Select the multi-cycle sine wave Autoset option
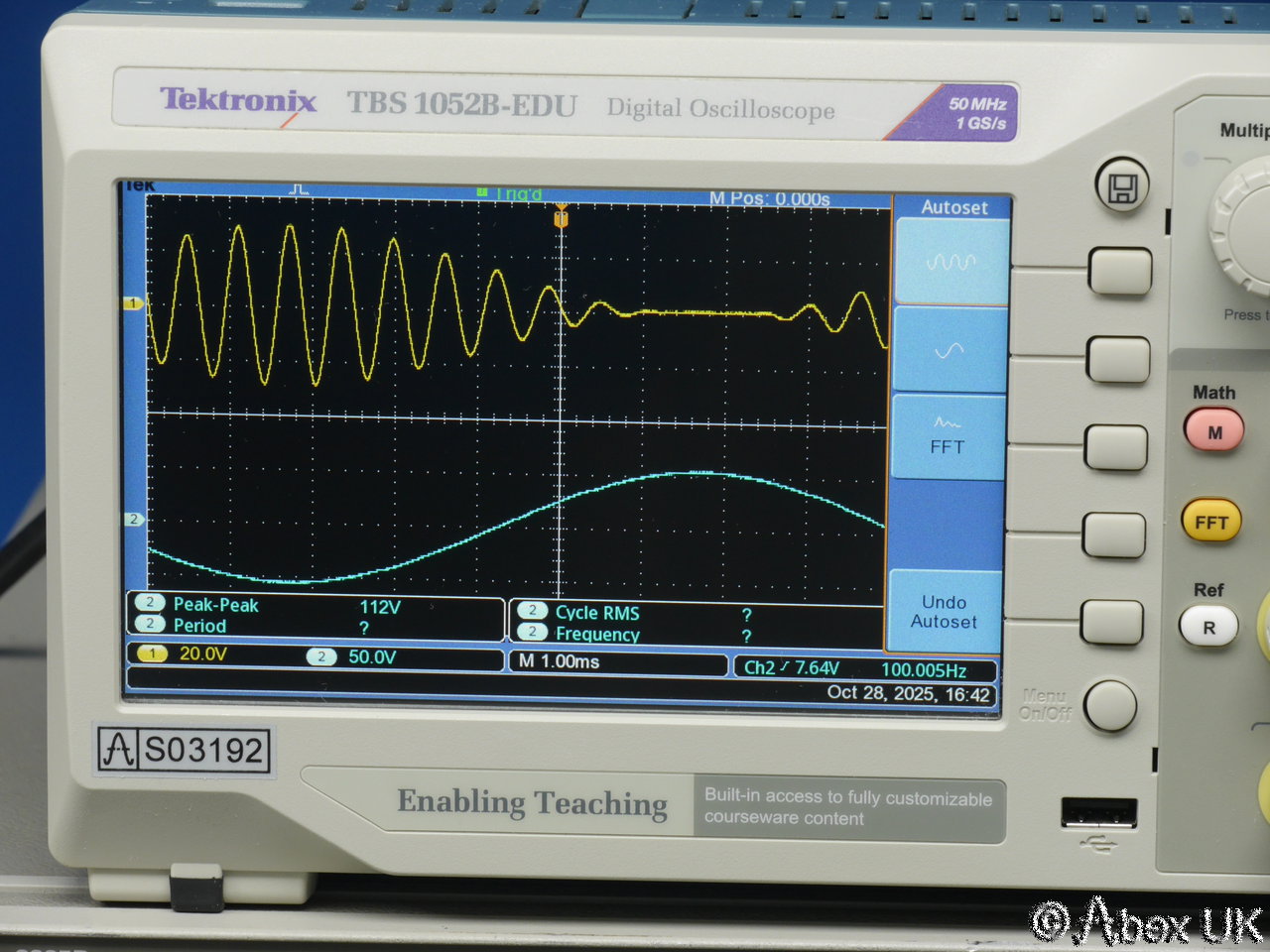Image resolution: width=1270 pixels, height=952 pixels. tap(952, 262)
